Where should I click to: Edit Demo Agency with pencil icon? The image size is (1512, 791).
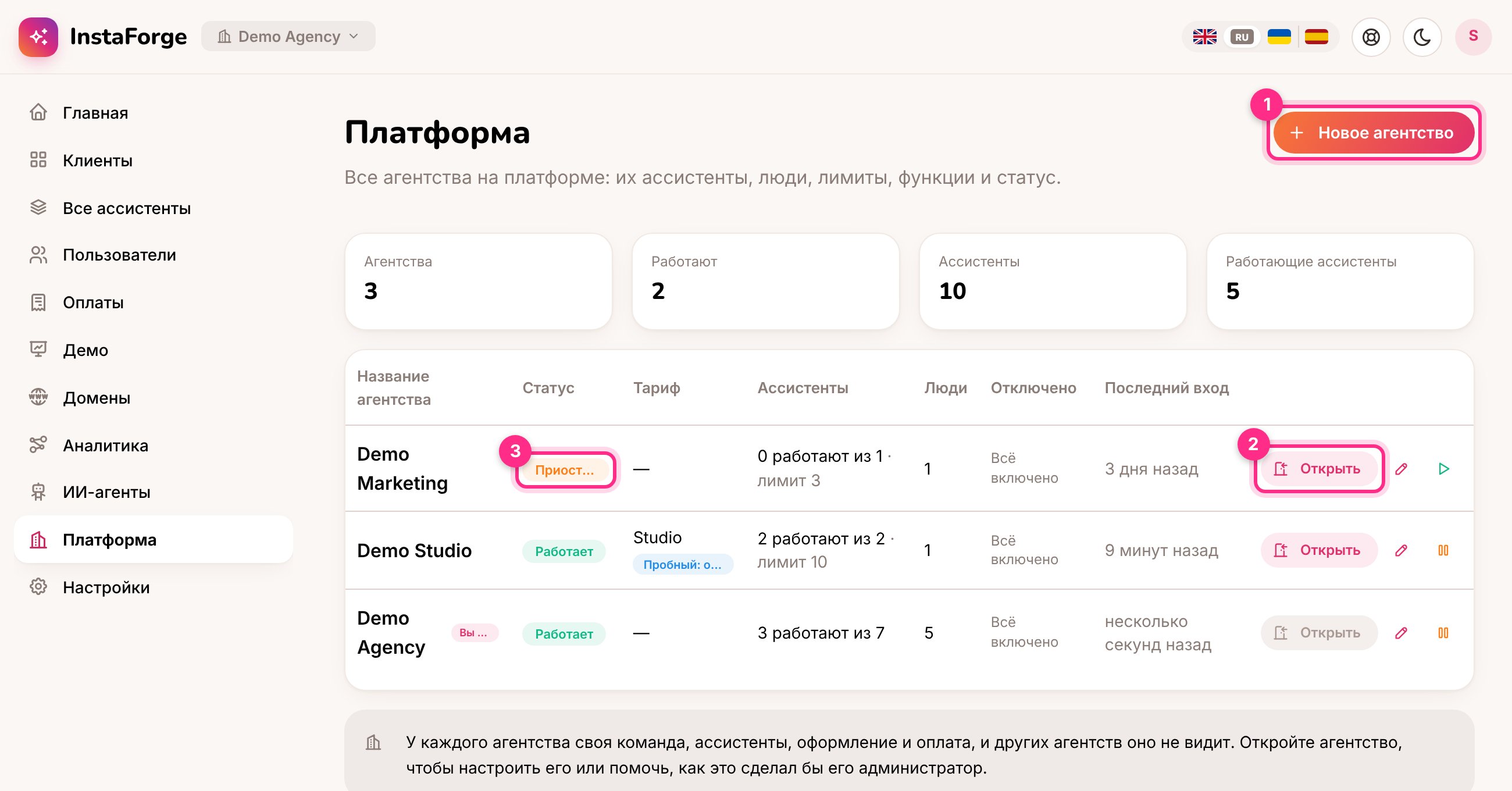pos(1401,633)
